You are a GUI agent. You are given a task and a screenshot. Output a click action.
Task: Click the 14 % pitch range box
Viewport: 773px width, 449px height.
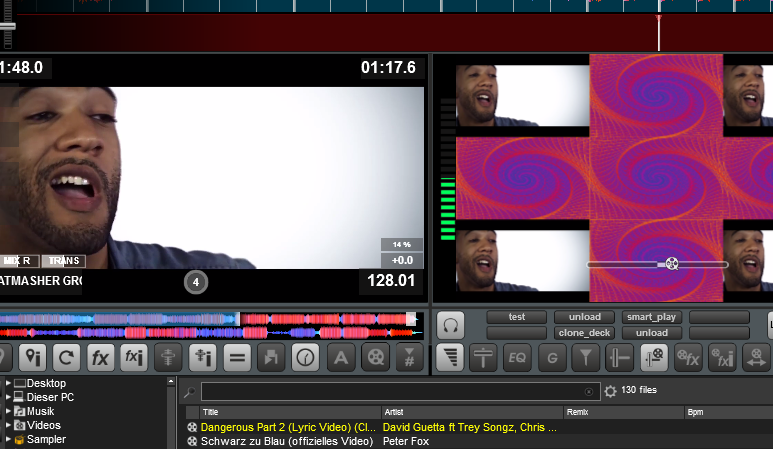pos(402,244)
